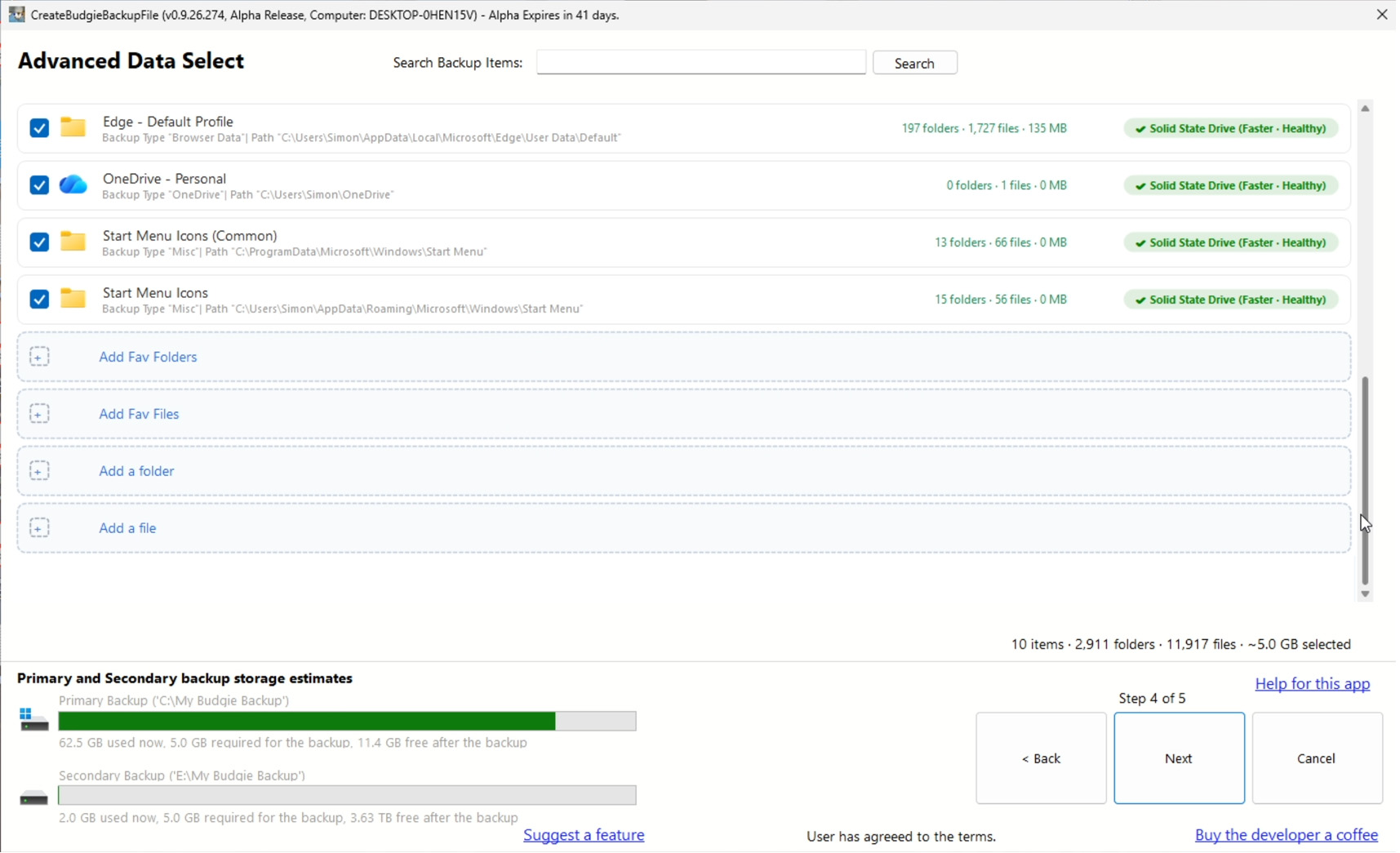Open Buy the developer a coffee link
The width and height of the screenshot is (1400, 853).
(1286, 835)
